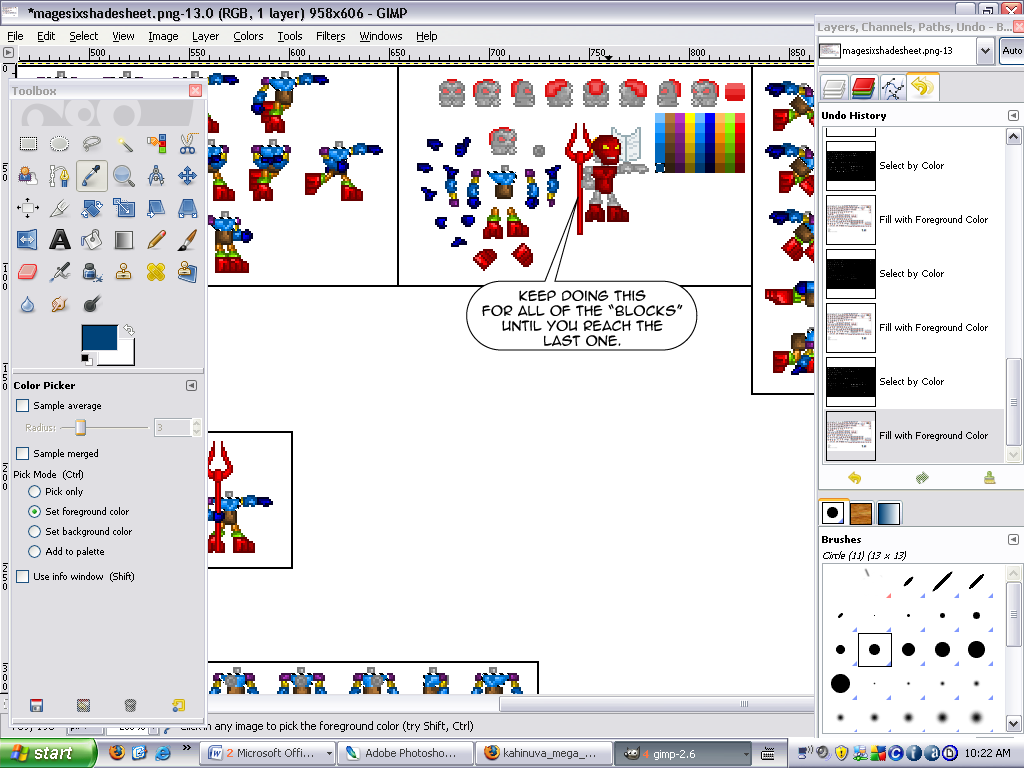Toggle Sample average checkbox

pos(22,406)
